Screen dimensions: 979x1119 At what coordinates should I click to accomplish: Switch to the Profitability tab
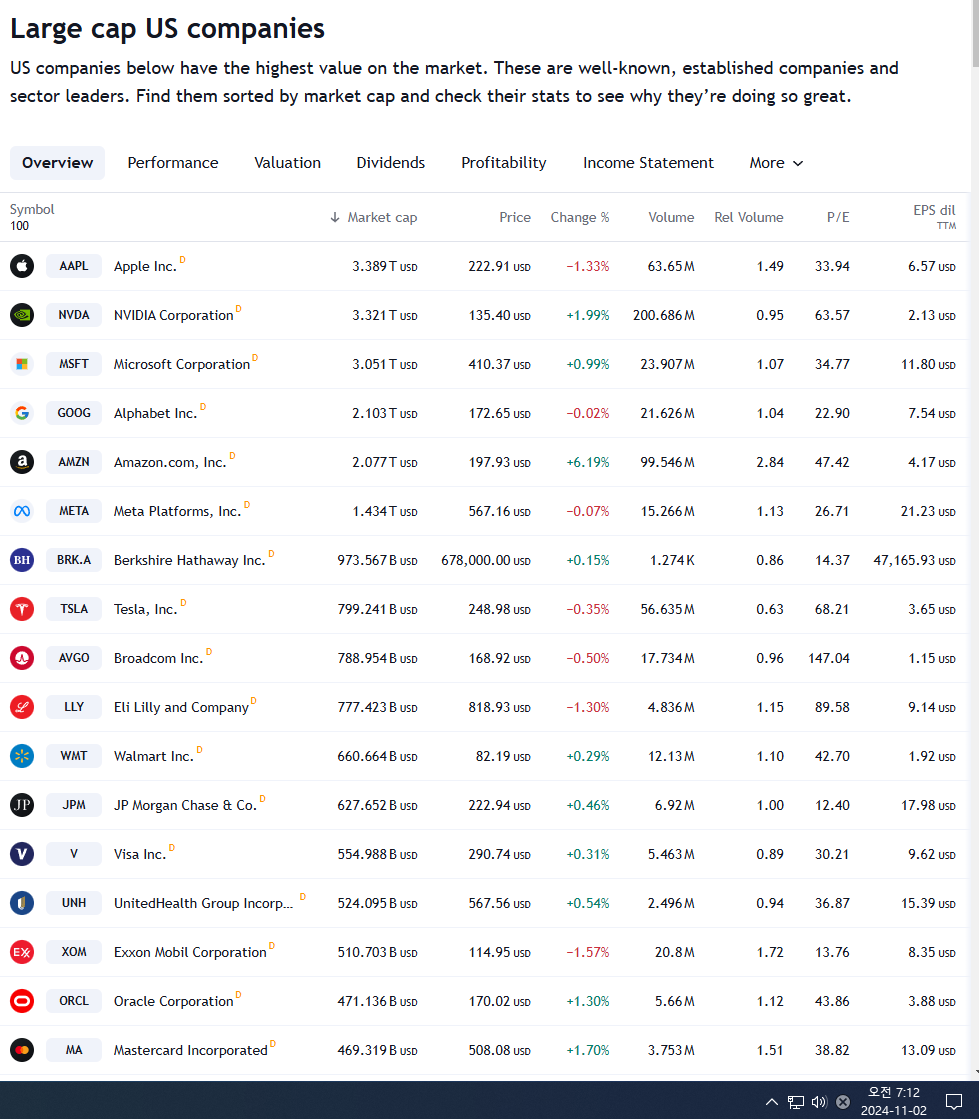point(504,163)
